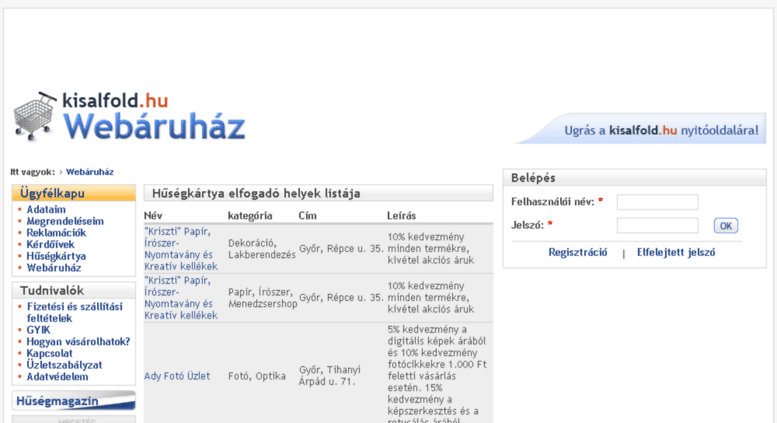777x423 pixels.
Task: Click the Belépés panel header
Action: [x=635, y=178]
